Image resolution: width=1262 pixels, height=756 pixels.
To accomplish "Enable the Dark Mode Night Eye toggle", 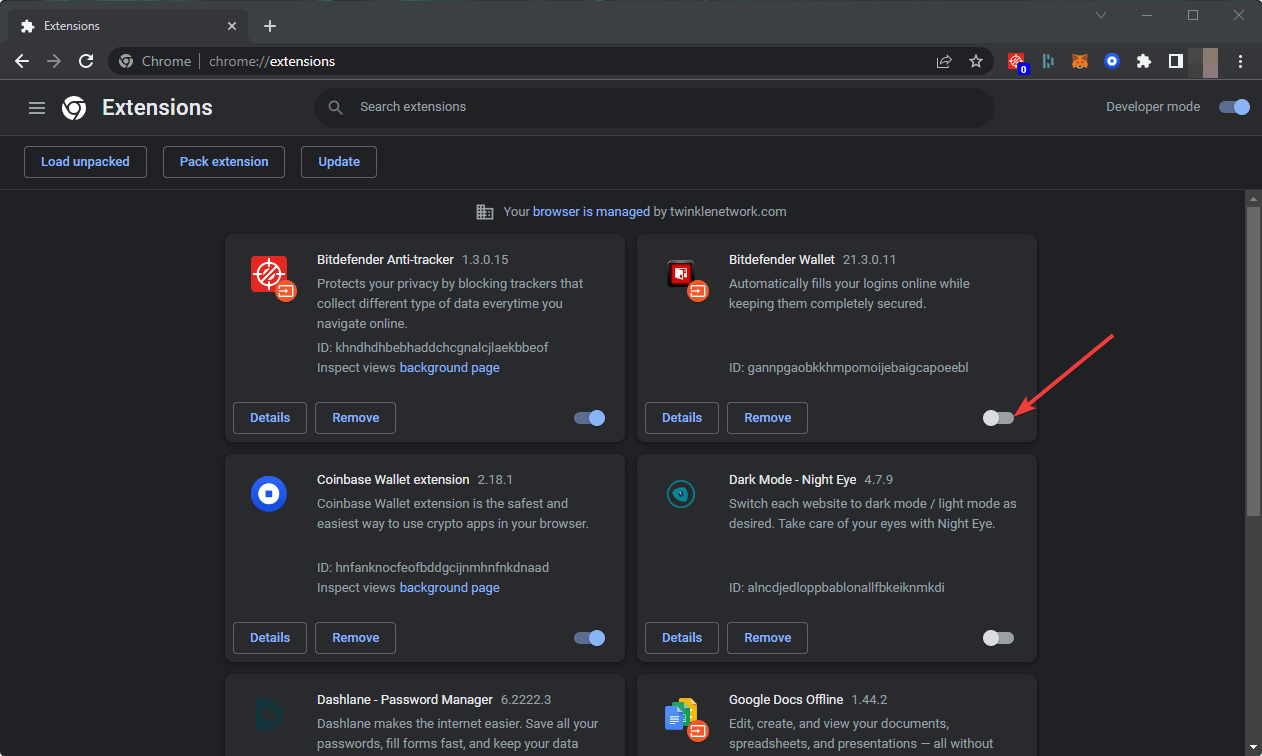I will (x=998, y=638).
